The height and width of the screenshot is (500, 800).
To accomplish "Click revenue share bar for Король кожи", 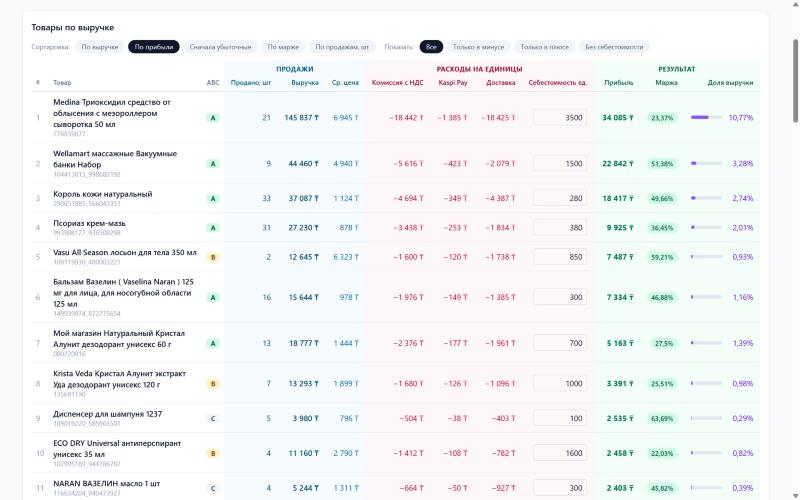I will 706,198.
